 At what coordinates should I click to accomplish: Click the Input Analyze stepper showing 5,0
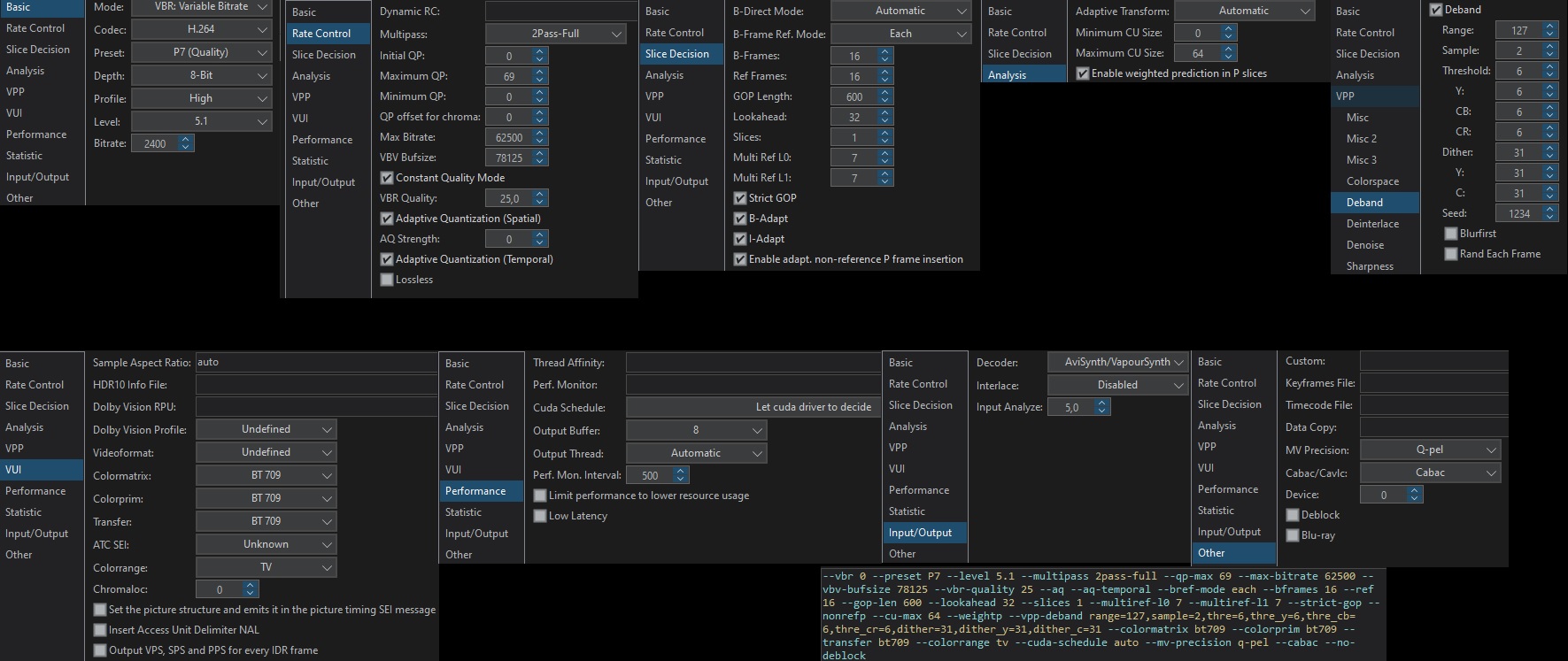[1078, 407]
